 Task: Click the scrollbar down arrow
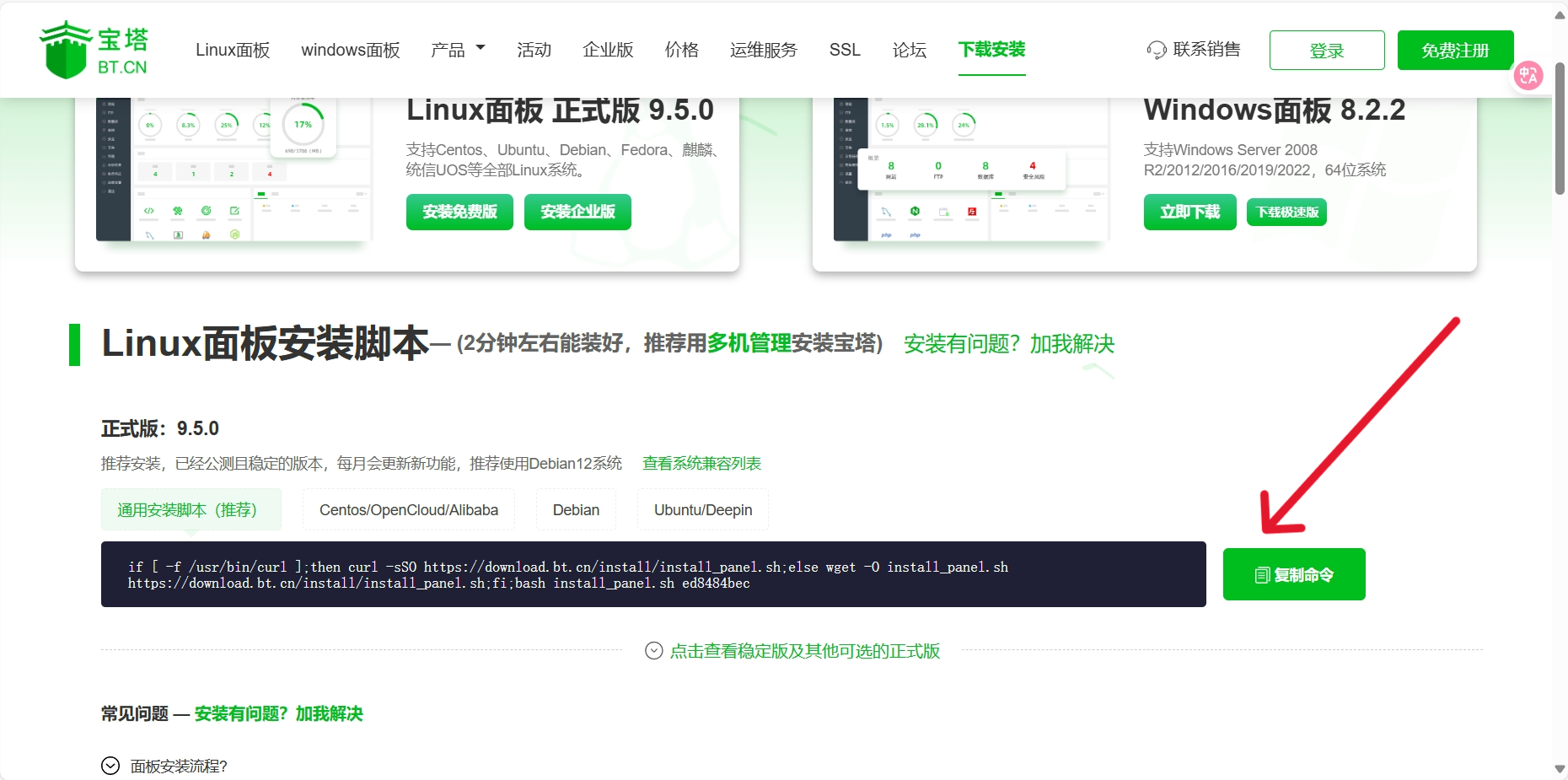click(x=1560, y=769)
